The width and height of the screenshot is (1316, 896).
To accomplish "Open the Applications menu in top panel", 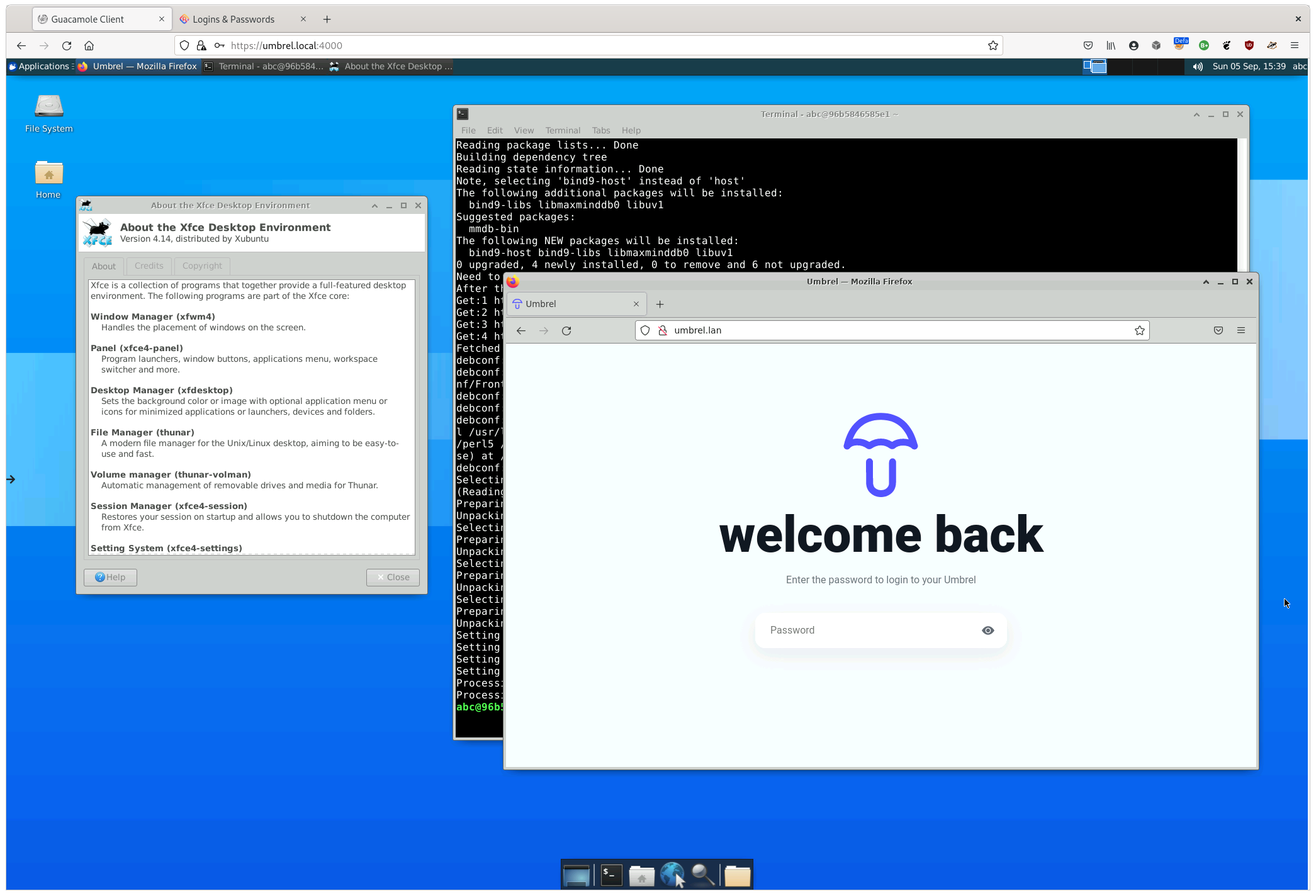I will click(x=40, y=66).
